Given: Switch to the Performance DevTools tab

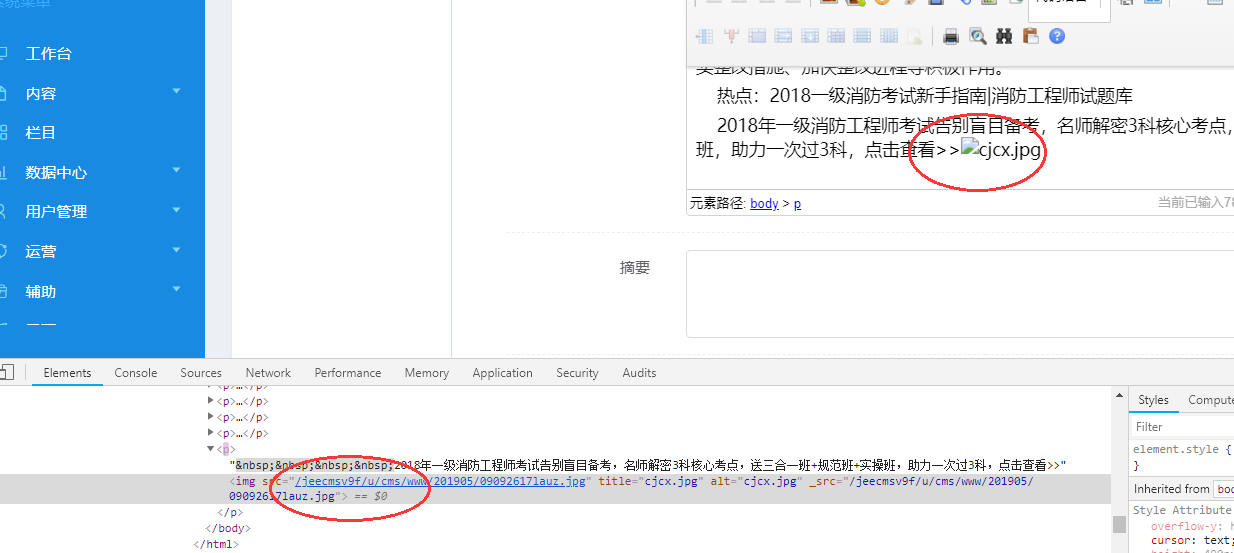Looking at the screenshot, I should (348, 373).
